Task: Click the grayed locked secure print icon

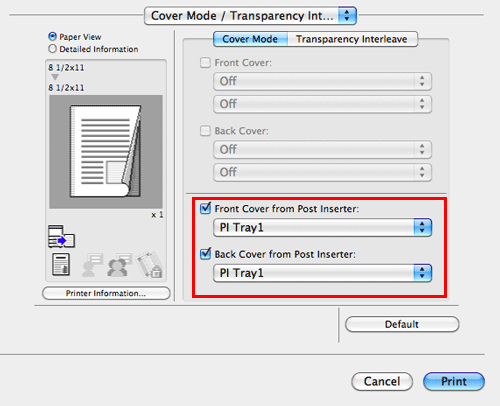Action: (x=149, y=265)
